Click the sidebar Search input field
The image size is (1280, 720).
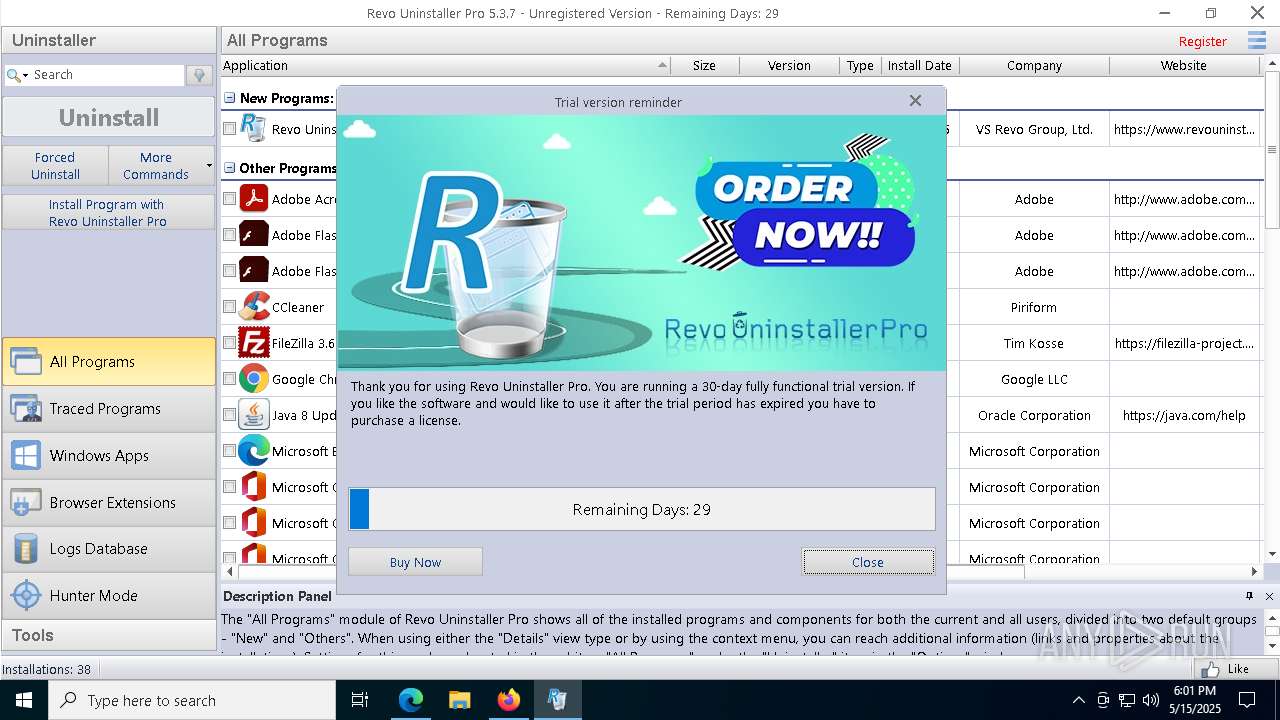click(108, 75)
